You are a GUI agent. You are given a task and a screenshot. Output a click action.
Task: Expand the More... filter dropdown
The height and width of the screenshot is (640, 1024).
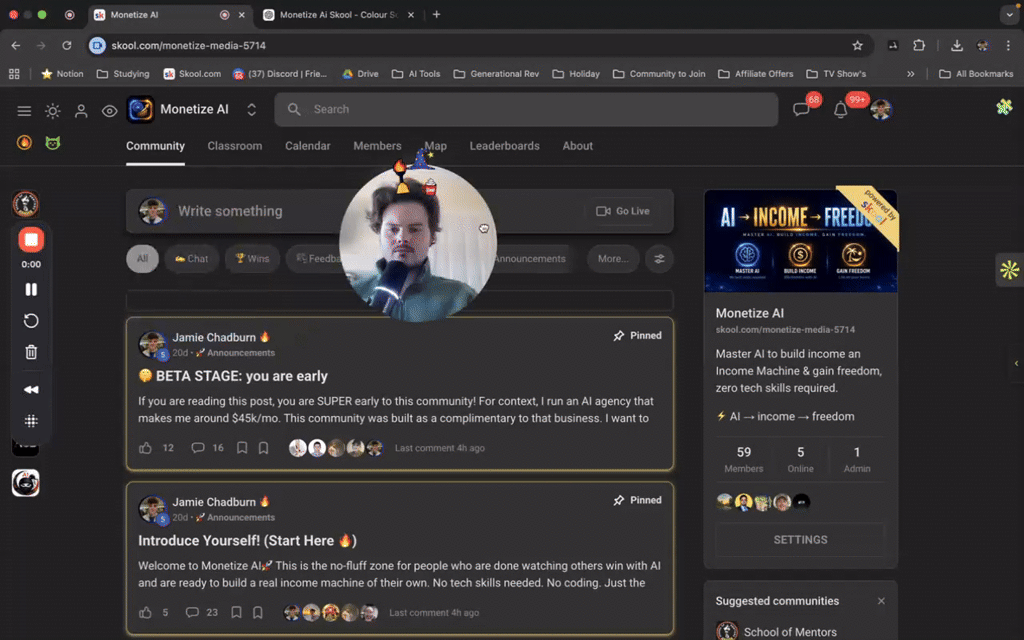pos(613,259)
